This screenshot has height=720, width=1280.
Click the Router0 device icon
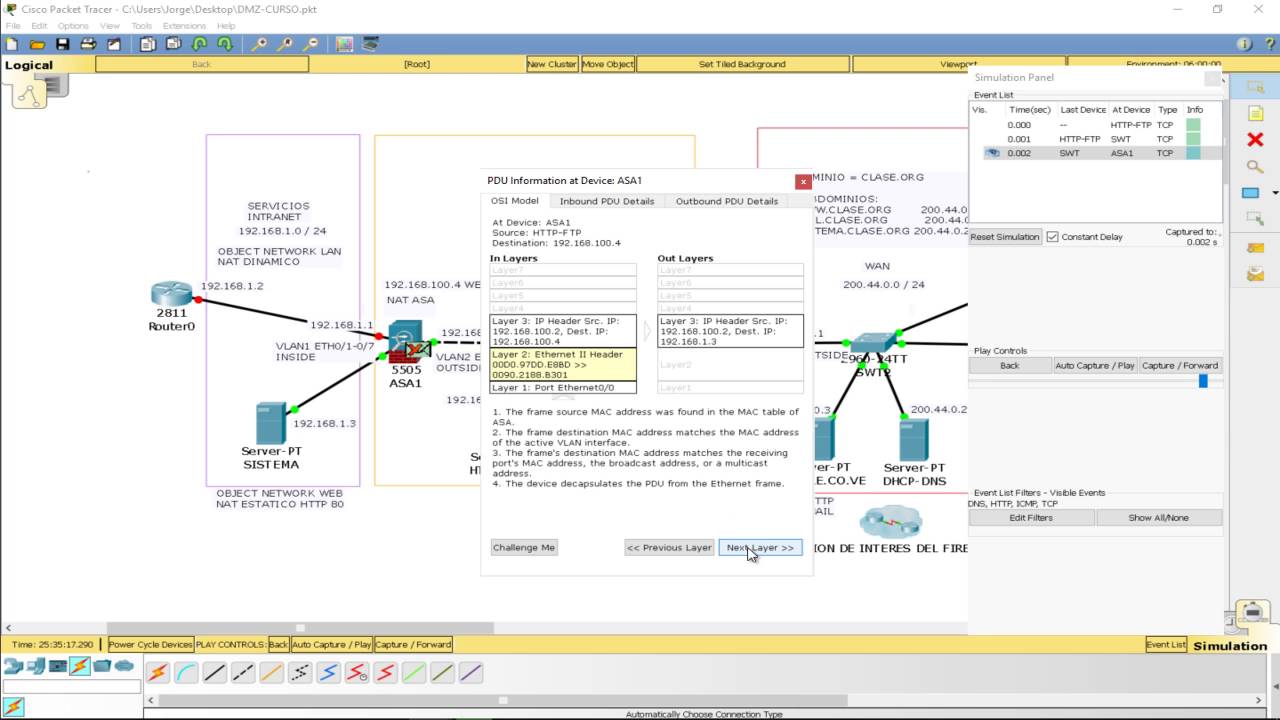pyautogui.click(x=172, y=294)
